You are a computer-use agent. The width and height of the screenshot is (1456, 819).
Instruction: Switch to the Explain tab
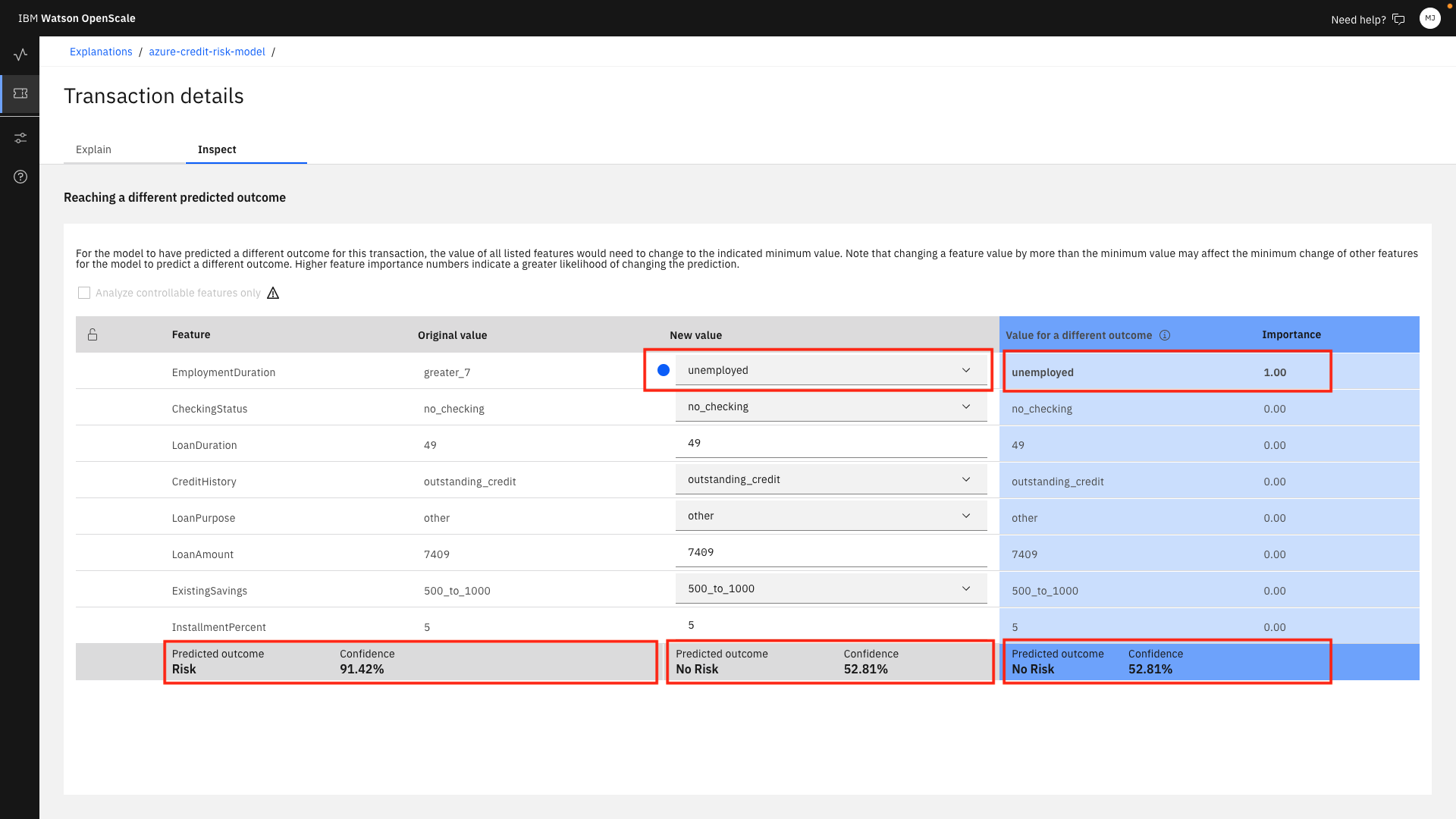coord(93,149)
